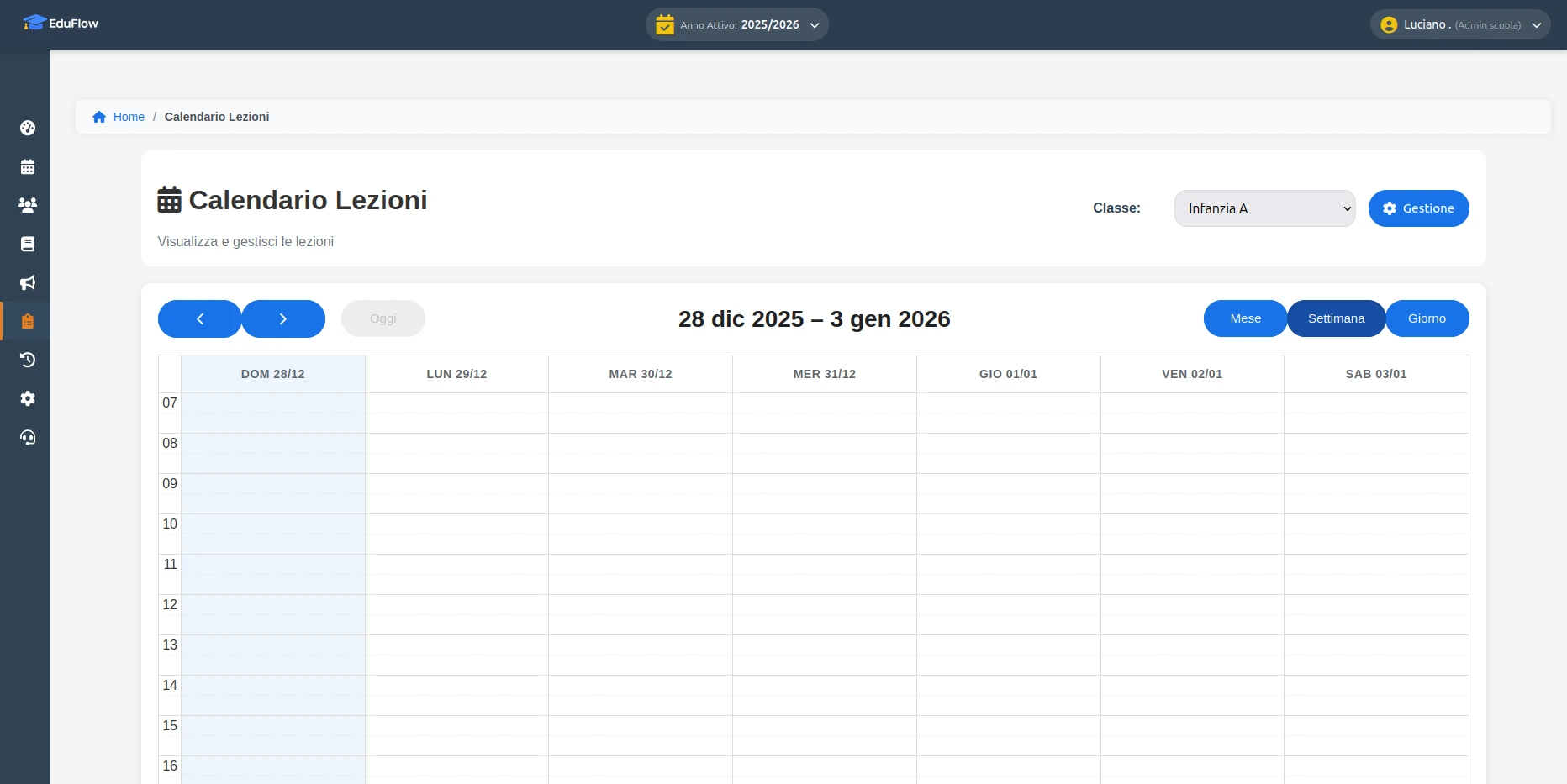Click the breadcrumb home icon
Screen dimensions: 1567x784
tap(99, 117)
